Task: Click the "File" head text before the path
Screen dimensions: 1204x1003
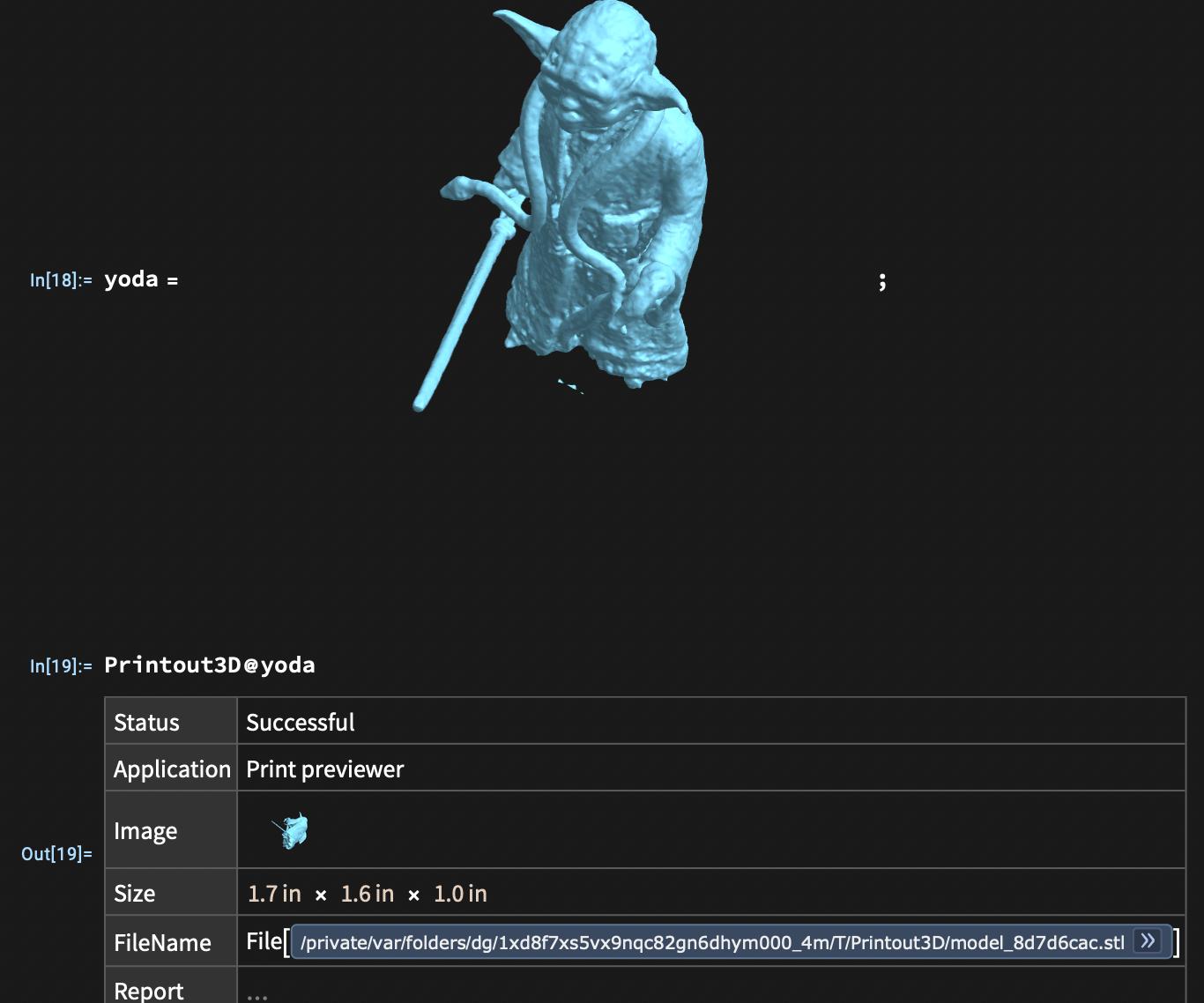Action: pyautogui.click(x=264, y=941)
